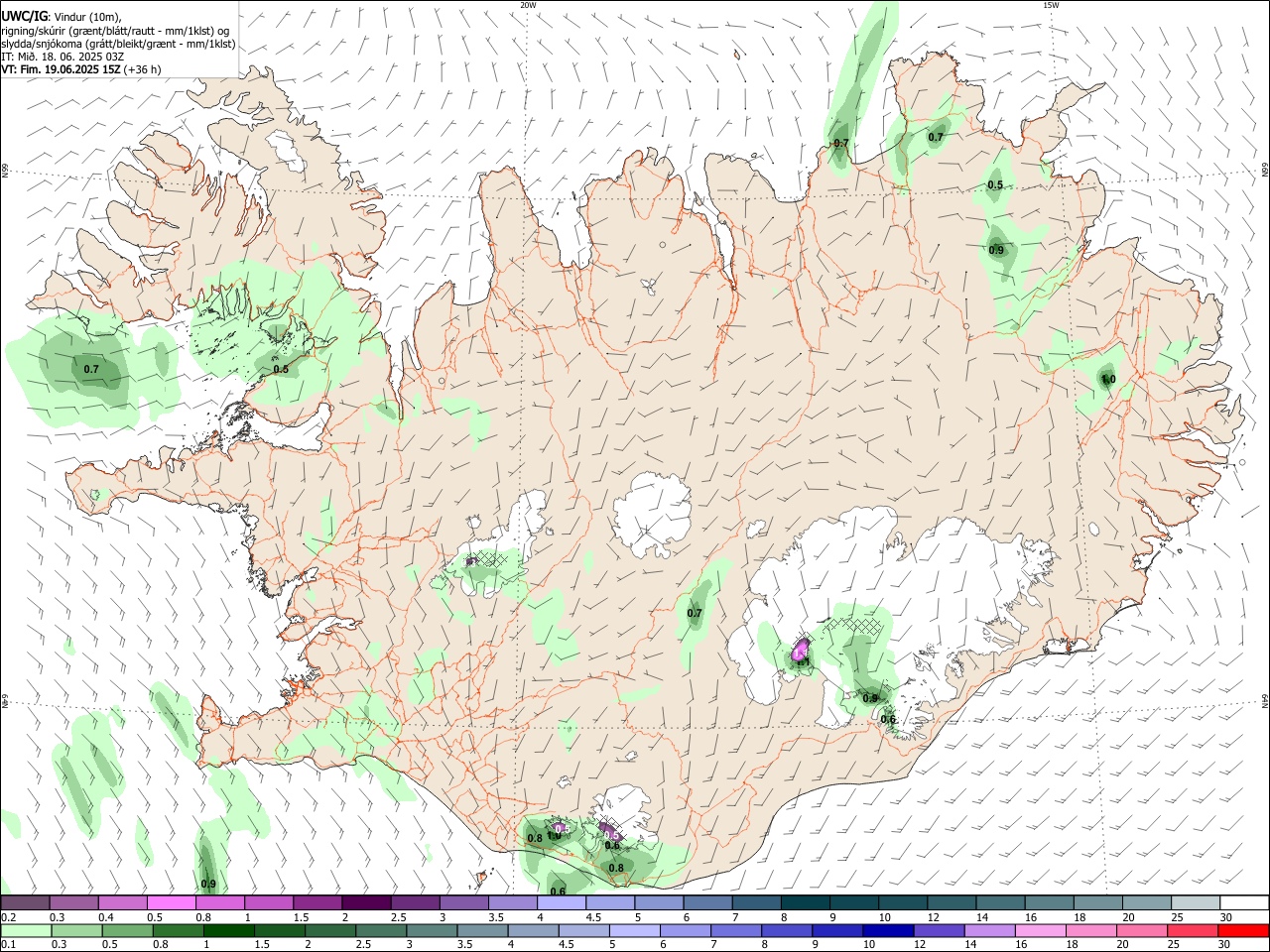This screenshot has height=952, width=1270.
Task: Click the rain legend swatch for 0.3–0.5
Action: point(76,931)
